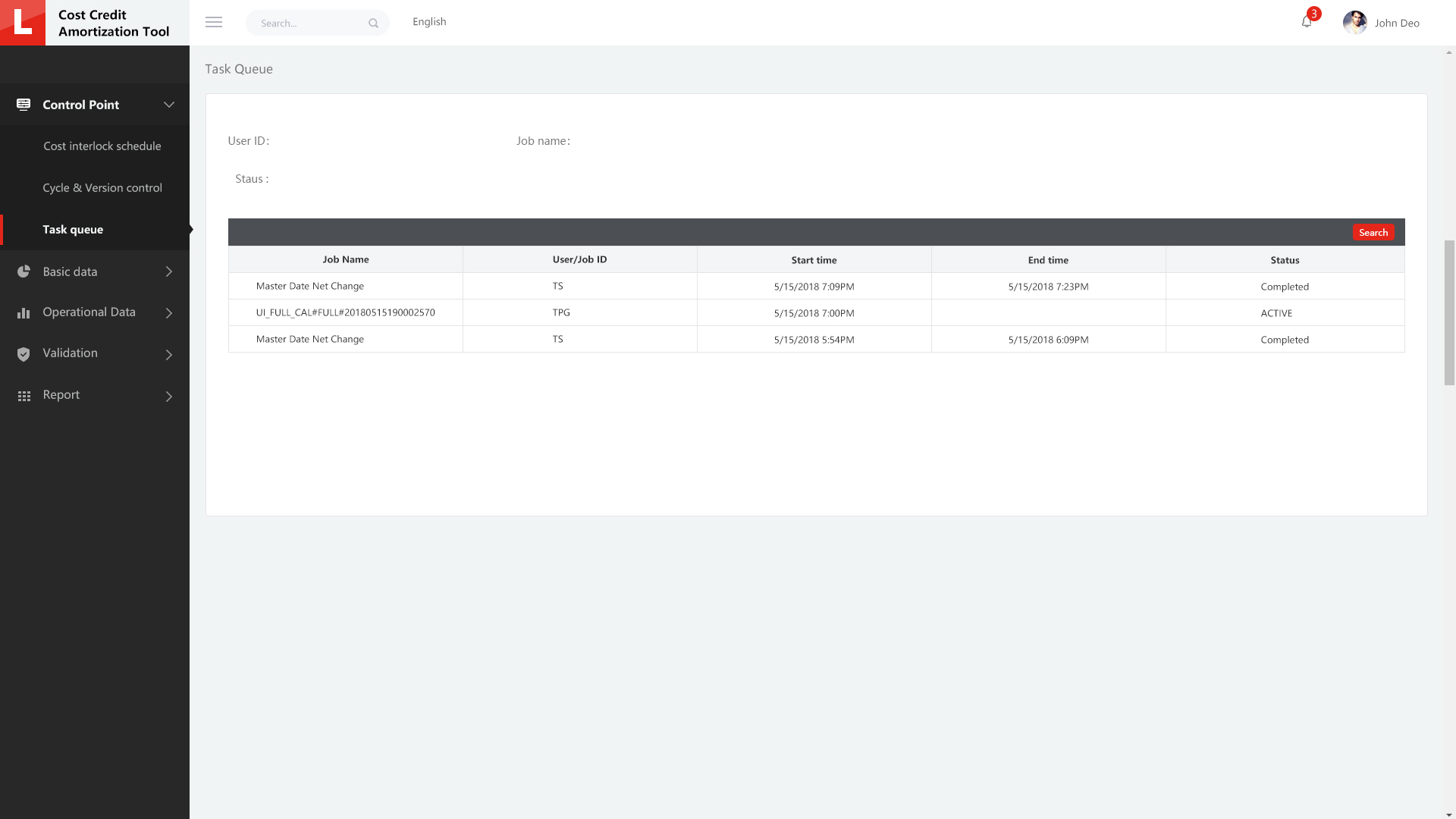Click the Start time column header
1456x819 pixels.
[x=814, y=259]
